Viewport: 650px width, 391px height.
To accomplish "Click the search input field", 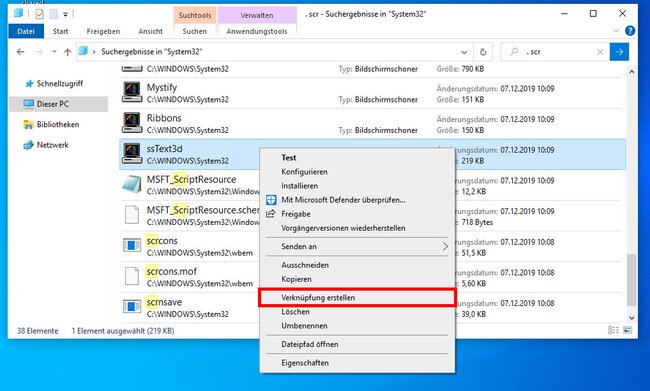I will (x=555, y=52).
